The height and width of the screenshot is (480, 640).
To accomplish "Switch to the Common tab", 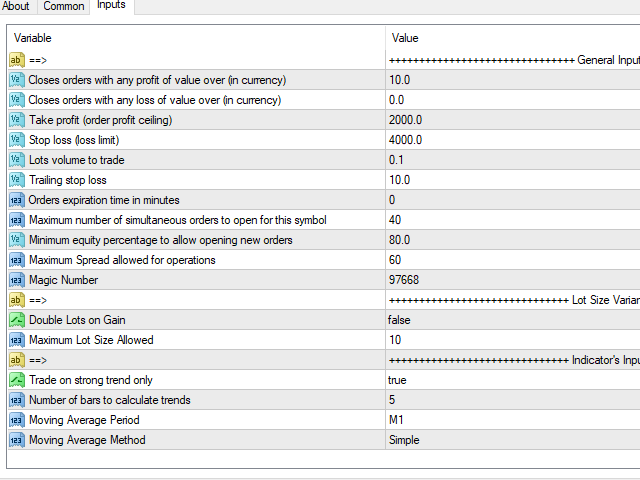I will (x=64, y=7).
